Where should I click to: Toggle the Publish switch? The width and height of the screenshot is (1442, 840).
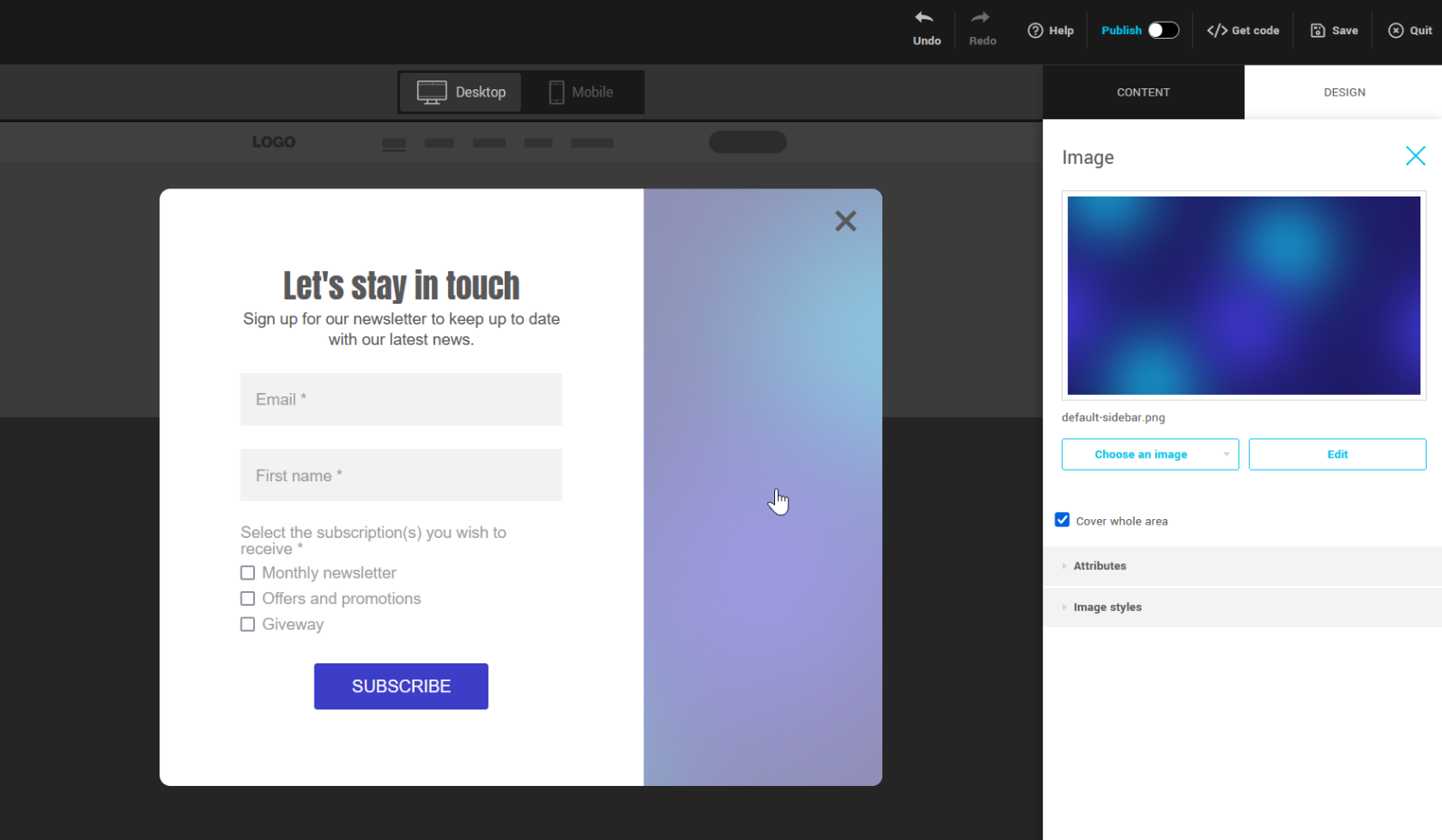tap(1163, 31)
